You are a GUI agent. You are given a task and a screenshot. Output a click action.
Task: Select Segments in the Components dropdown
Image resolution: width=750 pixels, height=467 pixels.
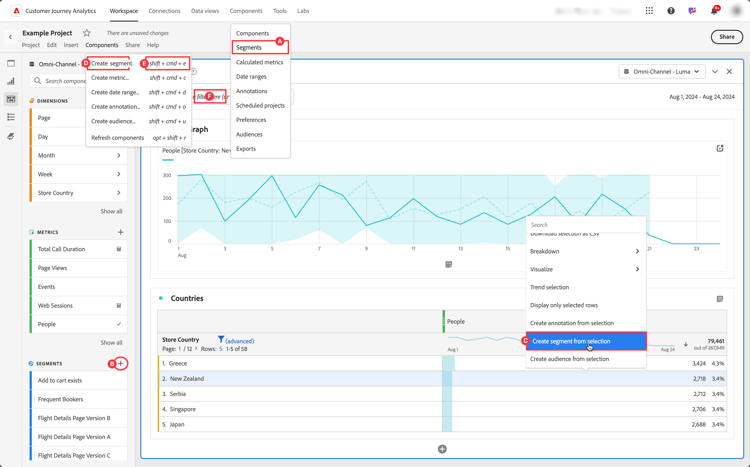click(x=260, y=47)
